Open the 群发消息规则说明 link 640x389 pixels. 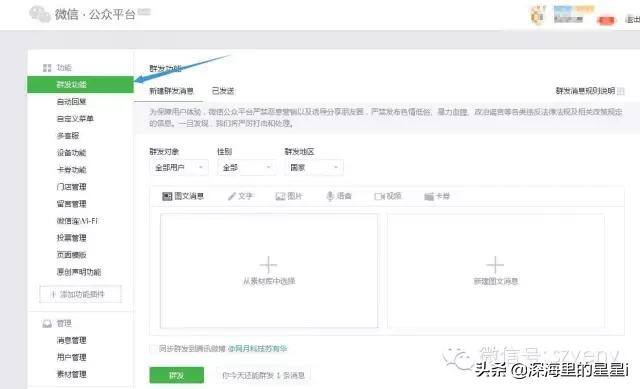tap(585, 91)
